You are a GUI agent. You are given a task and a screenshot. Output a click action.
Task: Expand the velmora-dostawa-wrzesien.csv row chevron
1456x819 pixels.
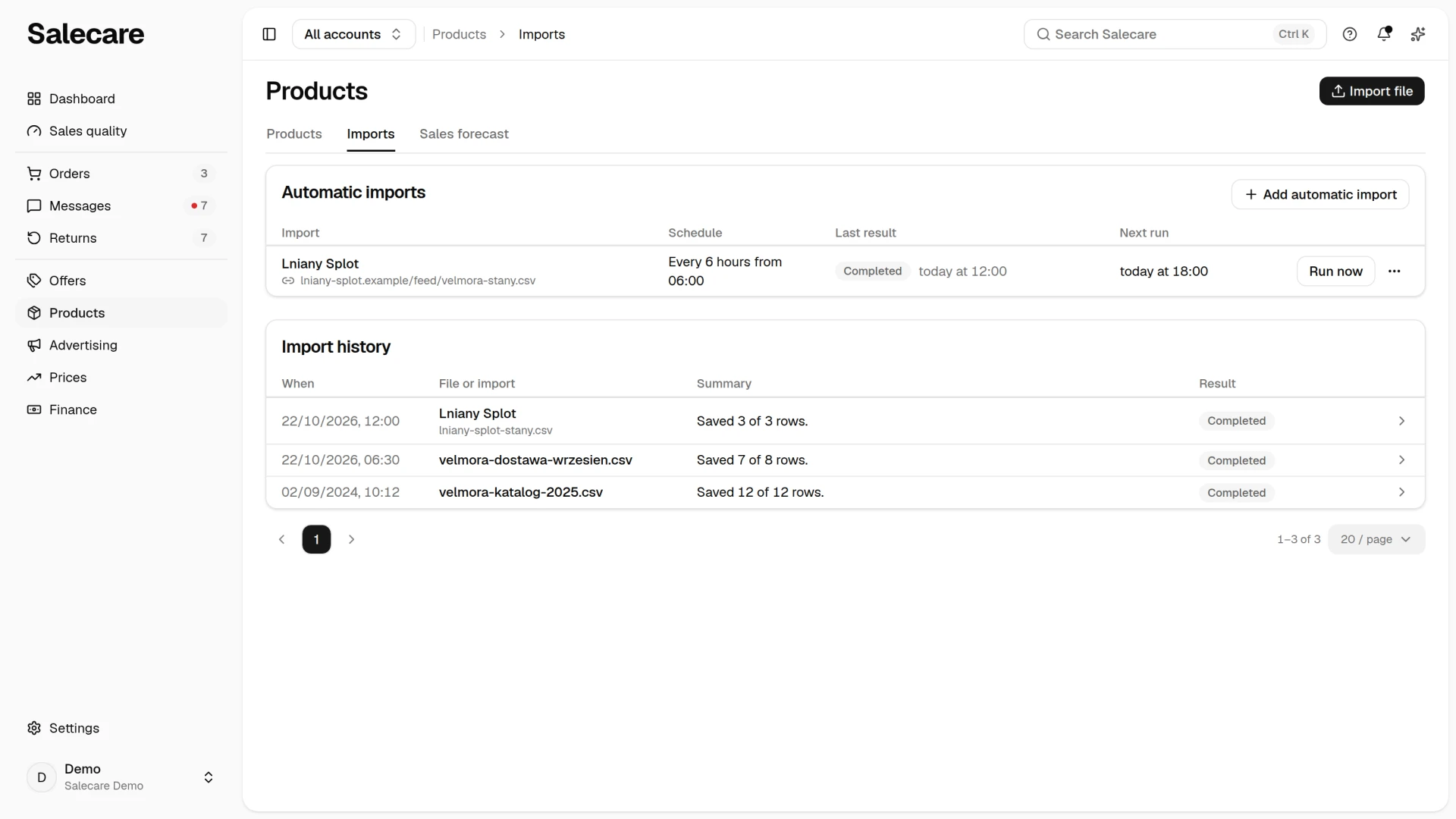(1401, 460)
